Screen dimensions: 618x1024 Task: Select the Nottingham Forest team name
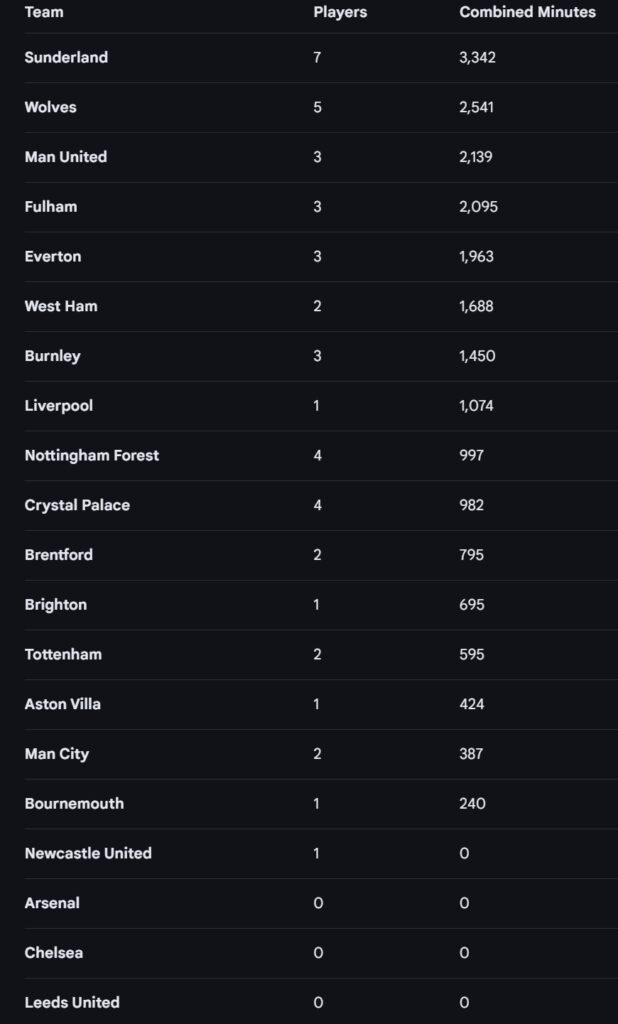coord(92,455)
